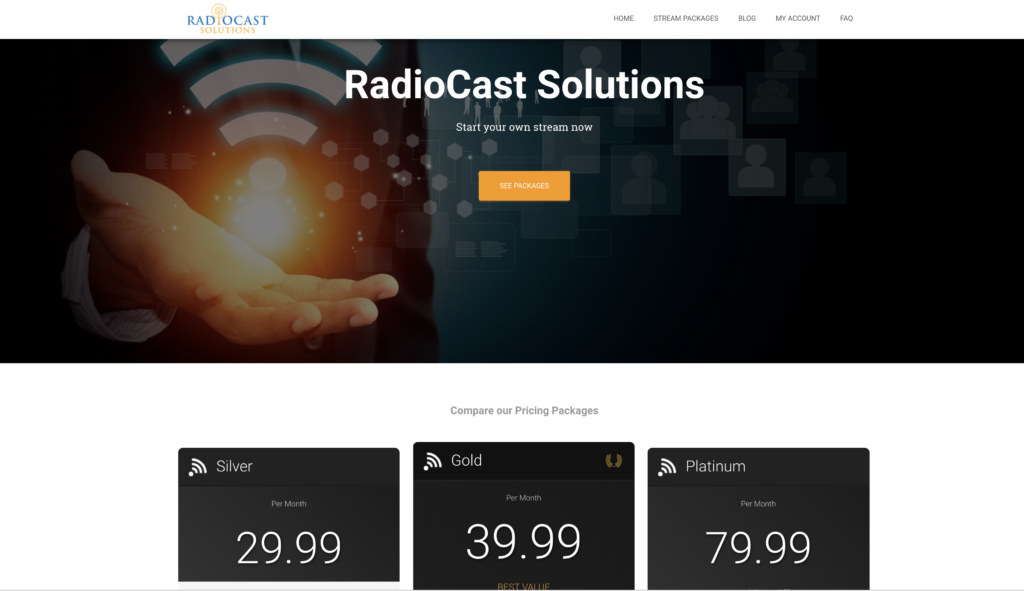The image size is (1024, 591).
Task: Click 'Compare our Pricing Packages' heading
Action: [524, 411]
